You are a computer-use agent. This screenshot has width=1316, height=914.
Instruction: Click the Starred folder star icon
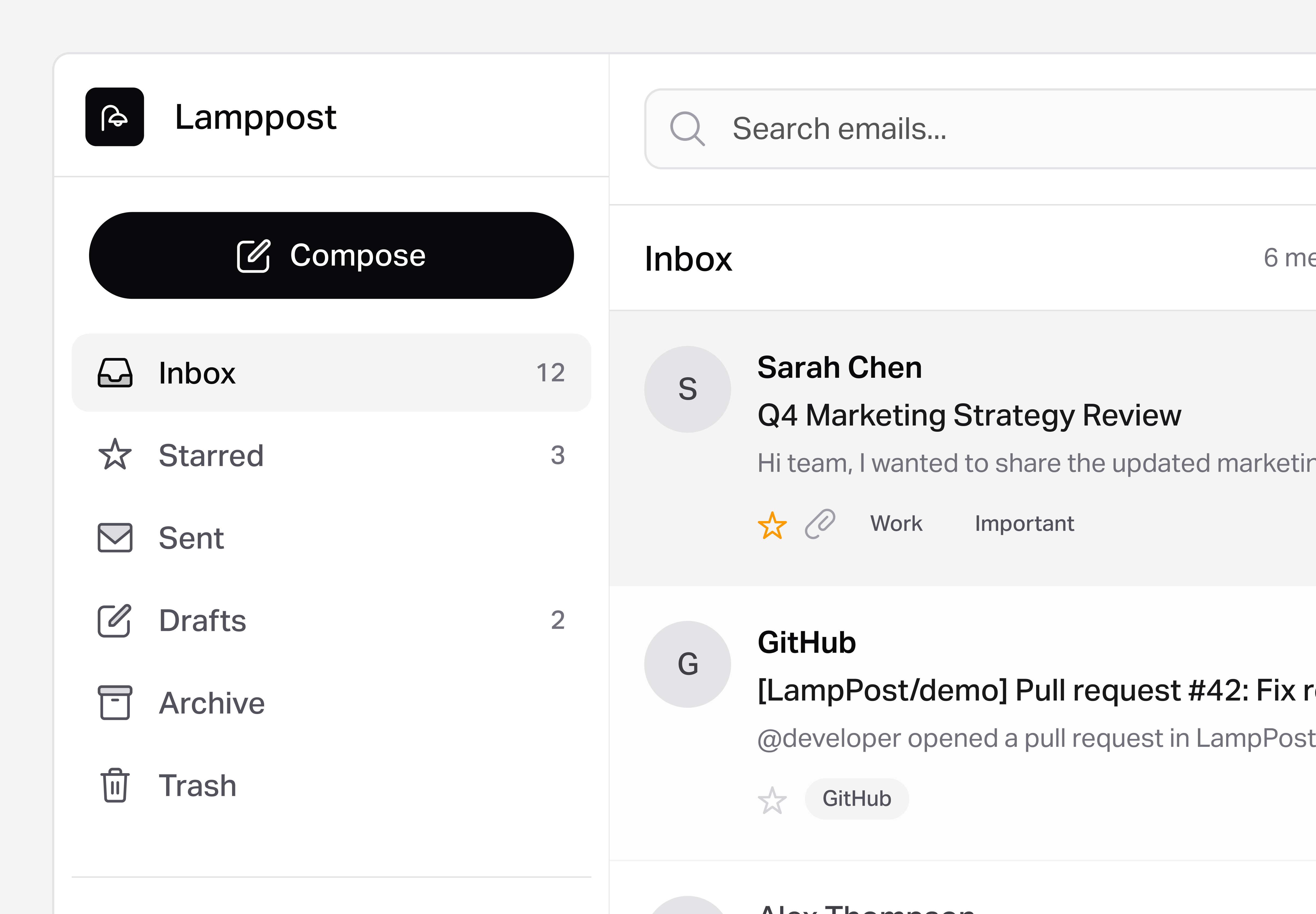[115, 455]
